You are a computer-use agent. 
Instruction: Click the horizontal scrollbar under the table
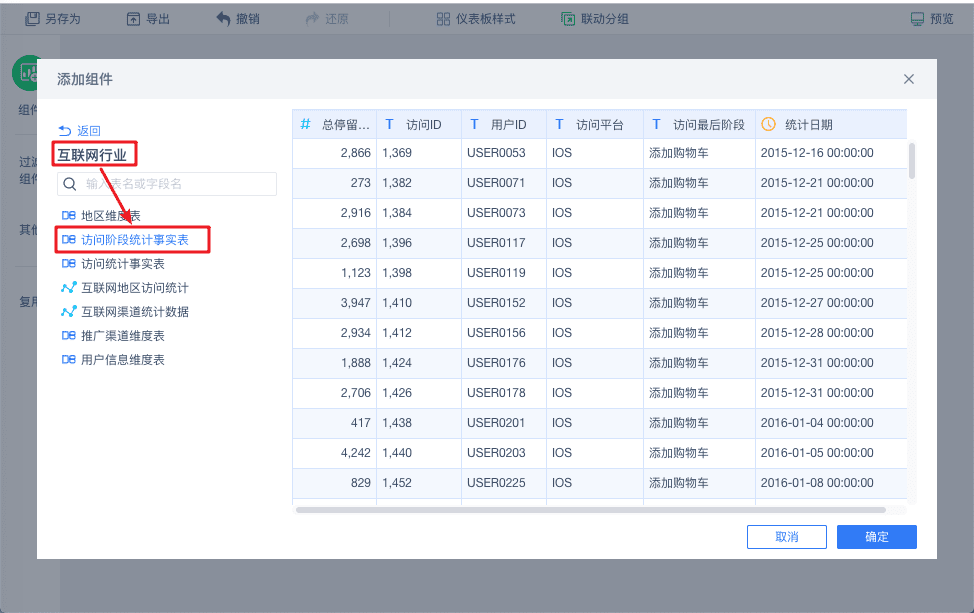pyautogui.click(x=591, y=510)
